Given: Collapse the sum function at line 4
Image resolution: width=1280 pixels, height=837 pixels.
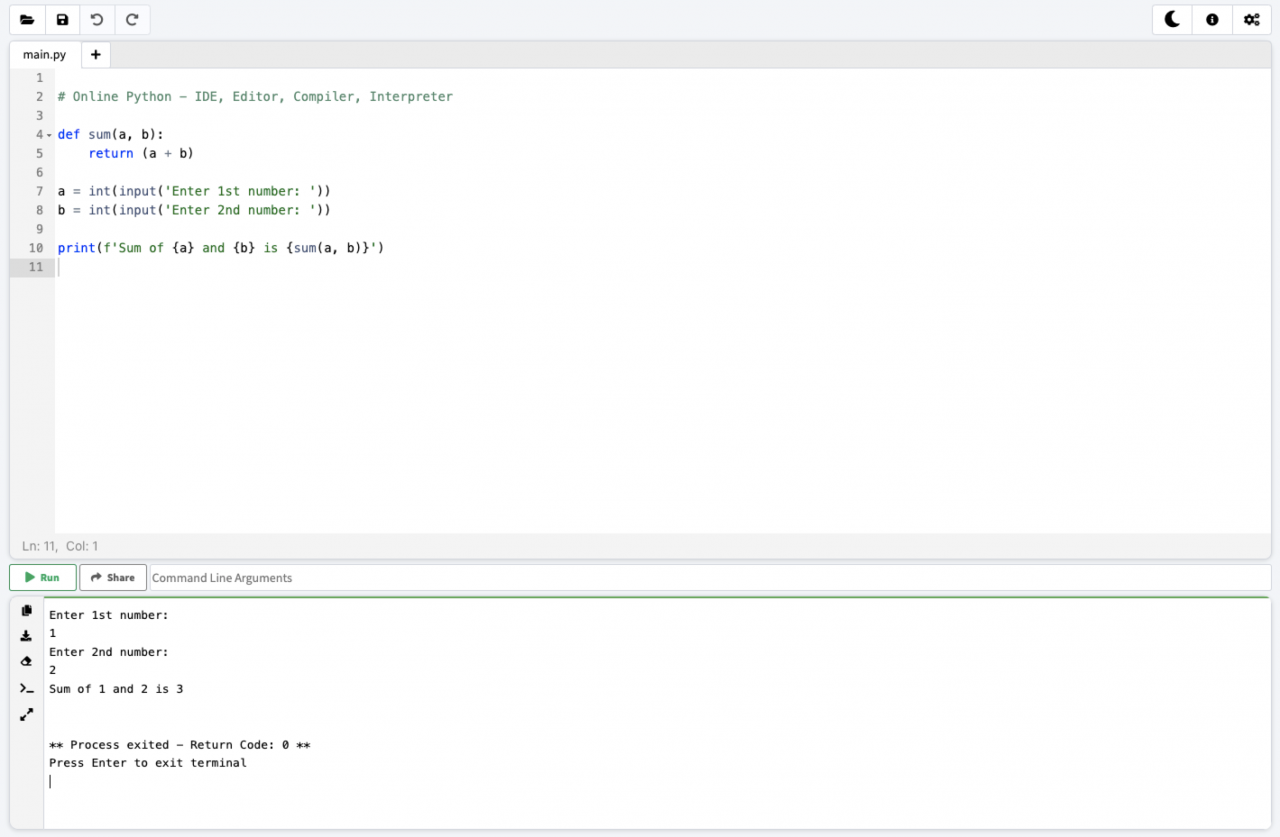Looking at the screenshot, I should [x=48, y=134].
